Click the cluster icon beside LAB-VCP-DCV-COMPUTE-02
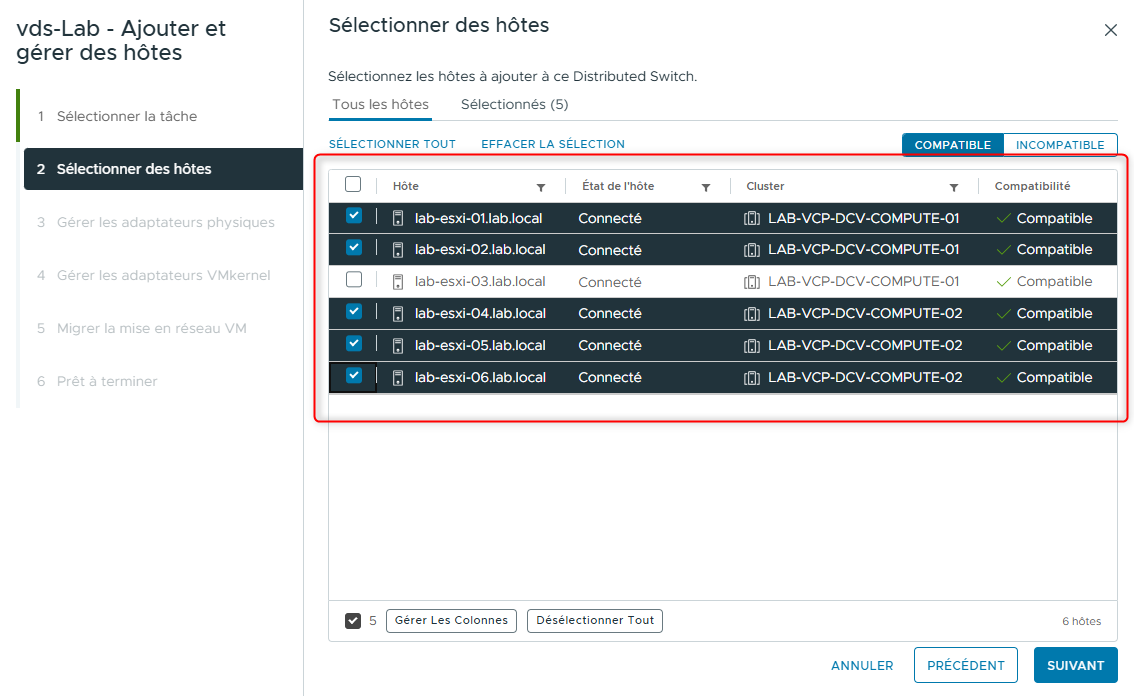 pos(752,312)
